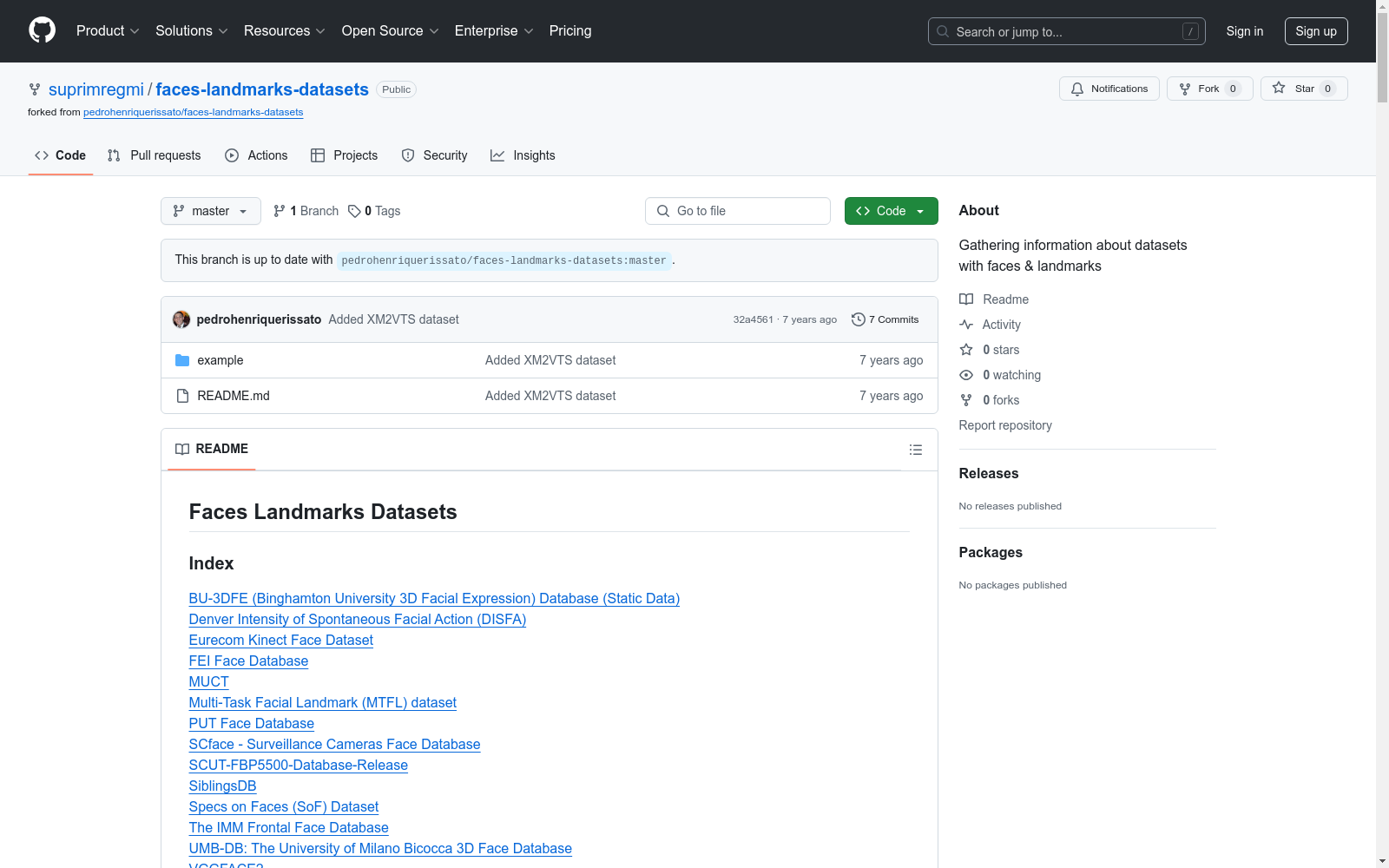
Task: Switch to the Insights tab
Action: coord(523,155)
